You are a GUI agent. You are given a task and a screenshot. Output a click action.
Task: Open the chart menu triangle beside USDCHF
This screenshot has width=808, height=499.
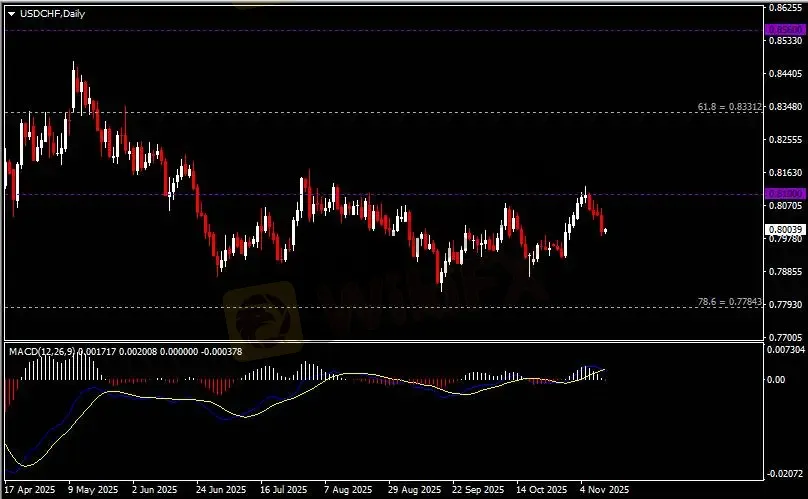pyautogui.click(x=11, y=14)
